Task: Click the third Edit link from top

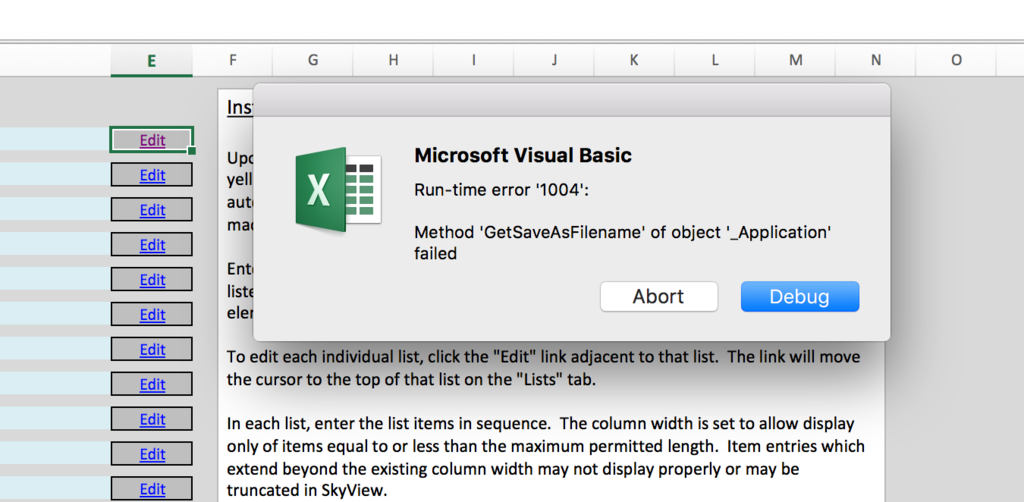Action: point(152,210)
